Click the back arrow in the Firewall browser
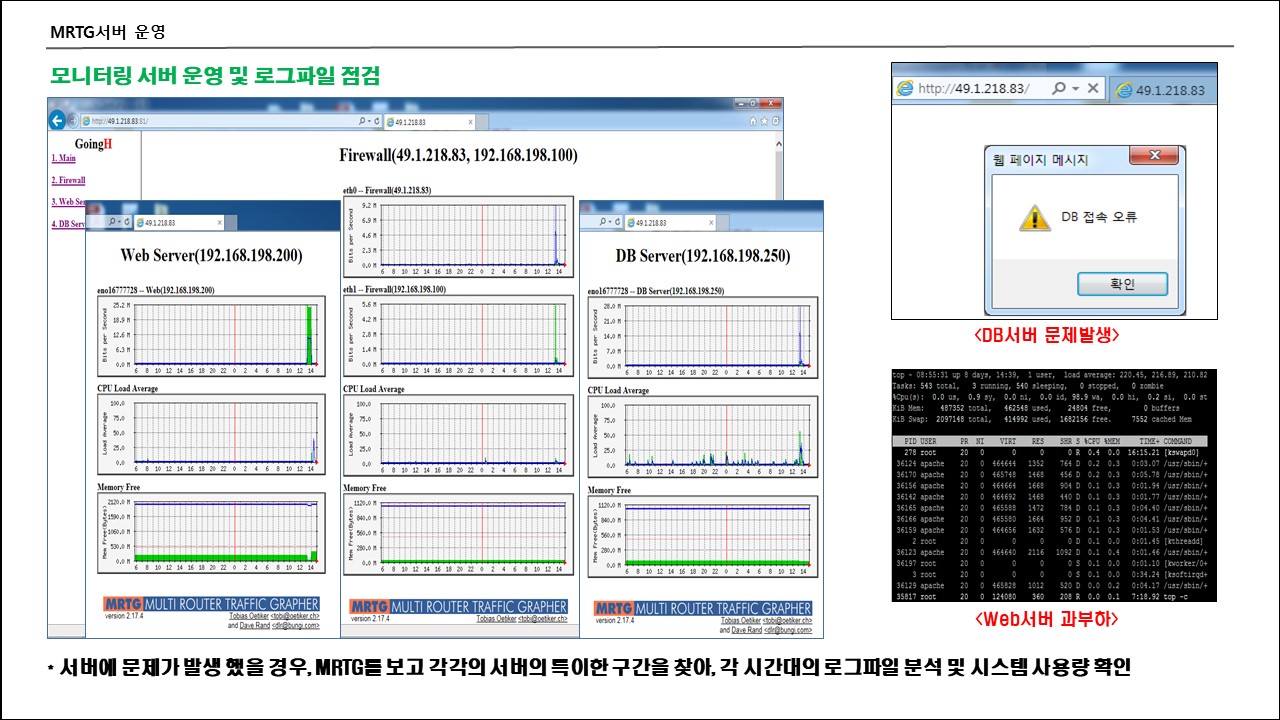Viewport: 1280px width, 720px height. (58, 121)
